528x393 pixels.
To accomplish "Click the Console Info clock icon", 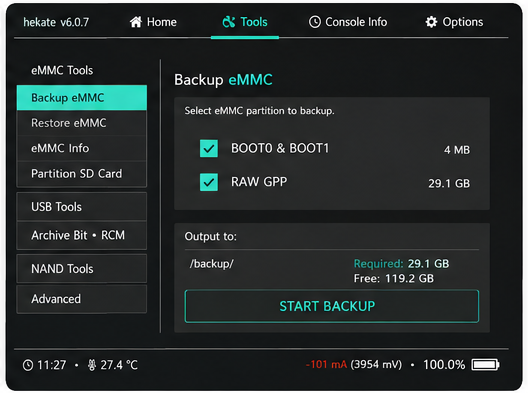I will [315, 22].
